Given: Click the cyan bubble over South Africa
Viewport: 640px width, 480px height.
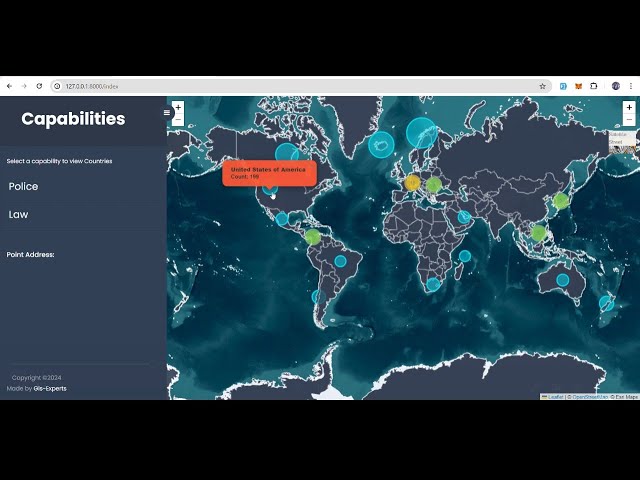Looking at the screenshot, I should tap(433, 284).
